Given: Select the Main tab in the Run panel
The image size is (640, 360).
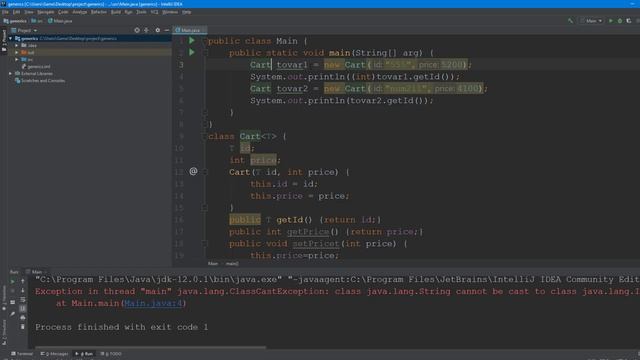Looking at the screenshot, I should (x=37, y=271).
